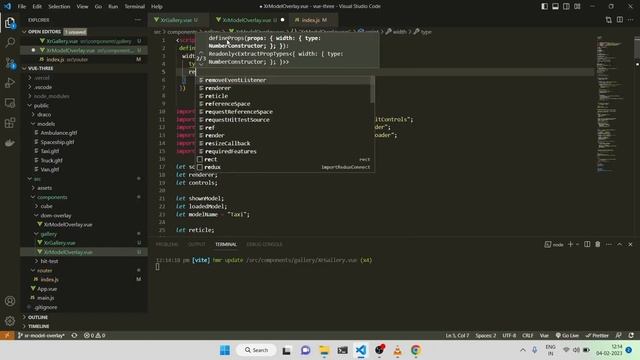Screen dimensions: 640x360
Task: Open the Run and Debug view
Action: point(10,82)
